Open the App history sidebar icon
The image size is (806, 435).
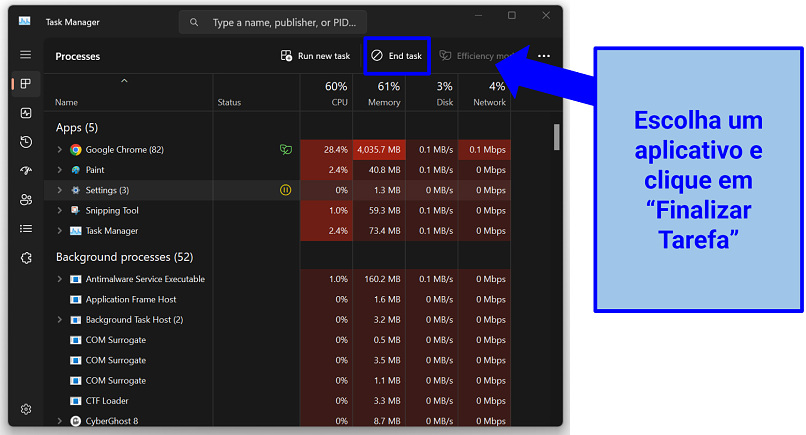click(26, 142)
